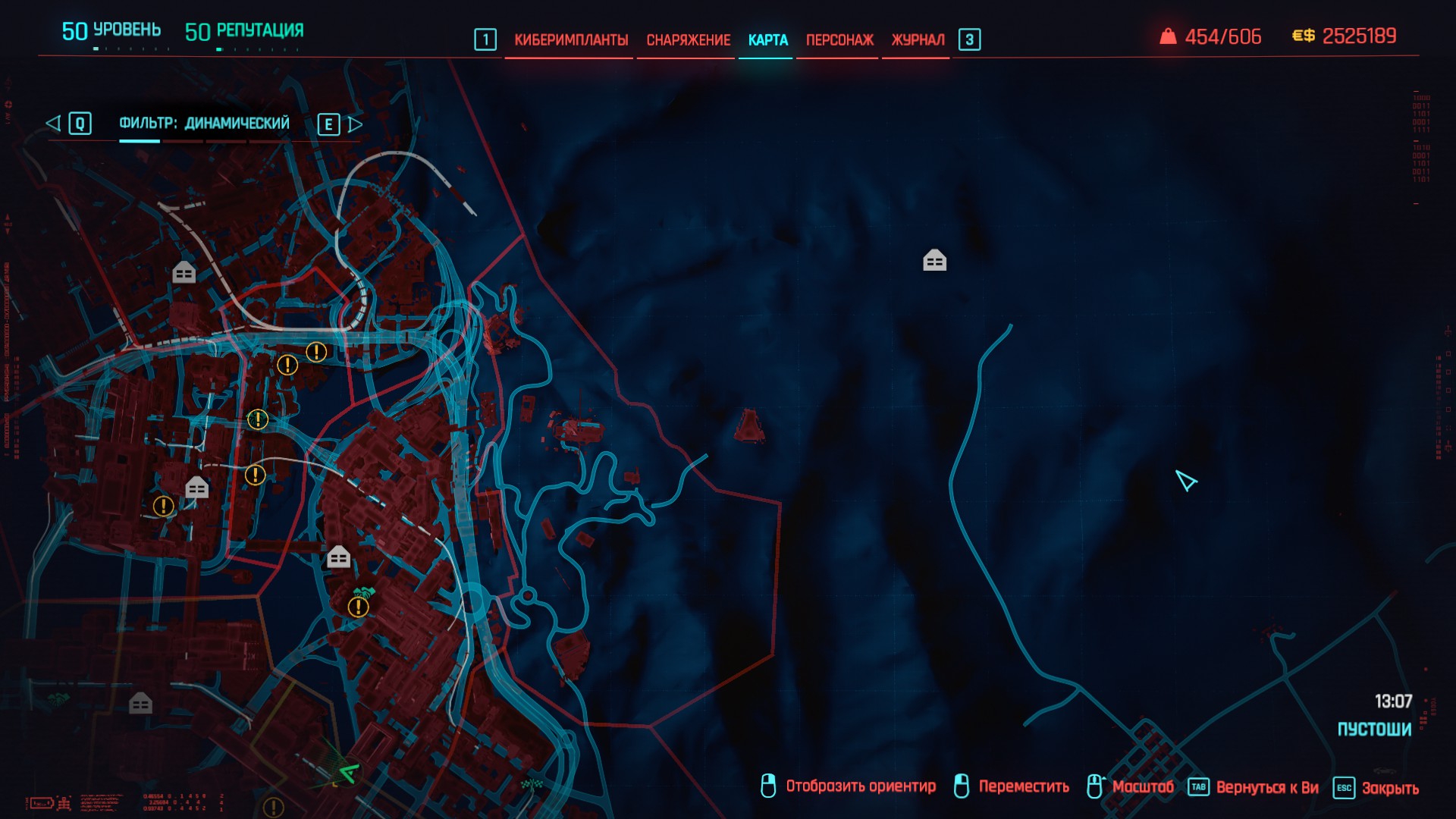Switch to previous filter with left arrow
The image size is (1456, 819).
tap(53, 124)
